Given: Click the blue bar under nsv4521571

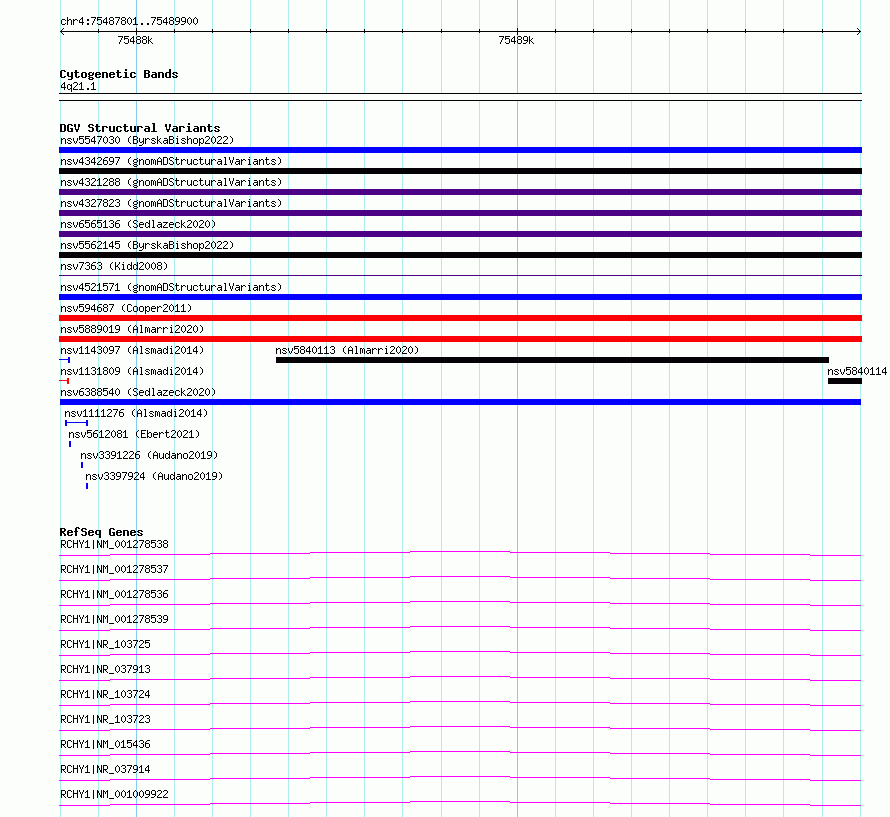Looking at the screenshot, I should point(460,297).
